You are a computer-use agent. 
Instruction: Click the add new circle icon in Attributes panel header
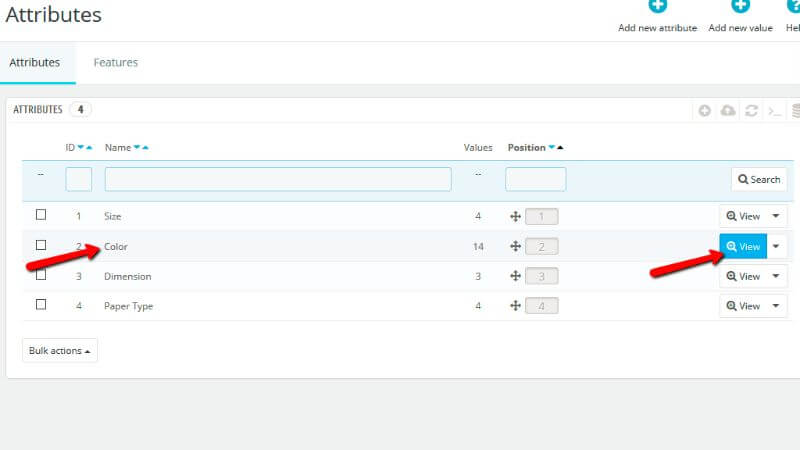[705, 110]
